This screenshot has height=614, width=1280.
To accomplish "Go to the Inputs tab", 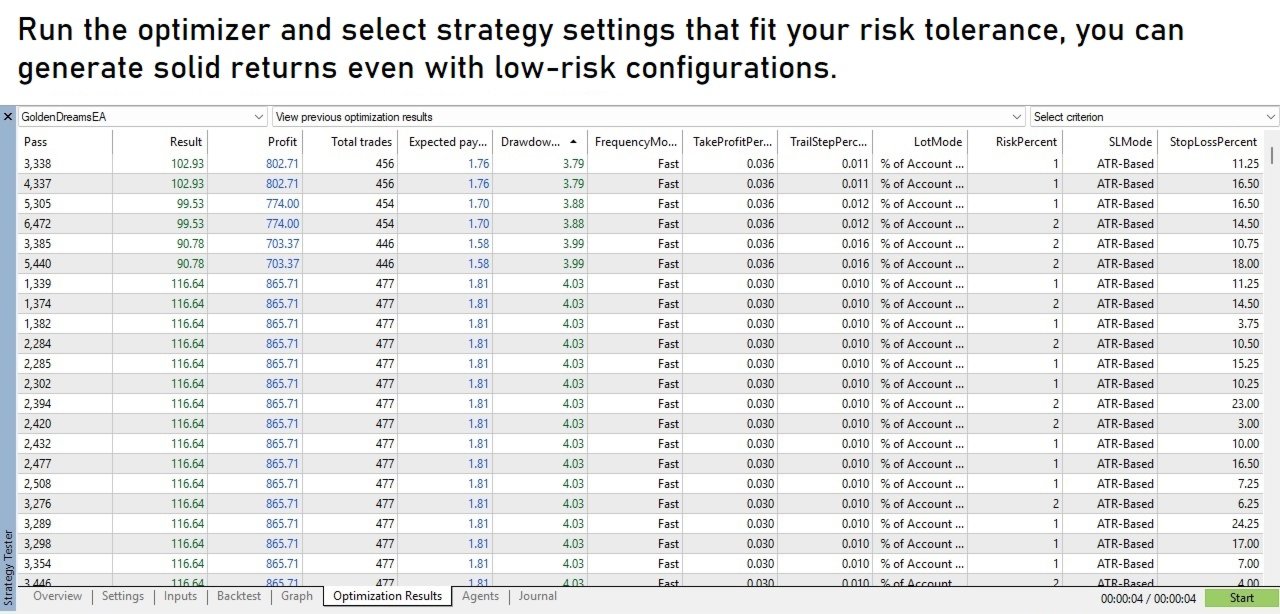I will tap(180, 596).
